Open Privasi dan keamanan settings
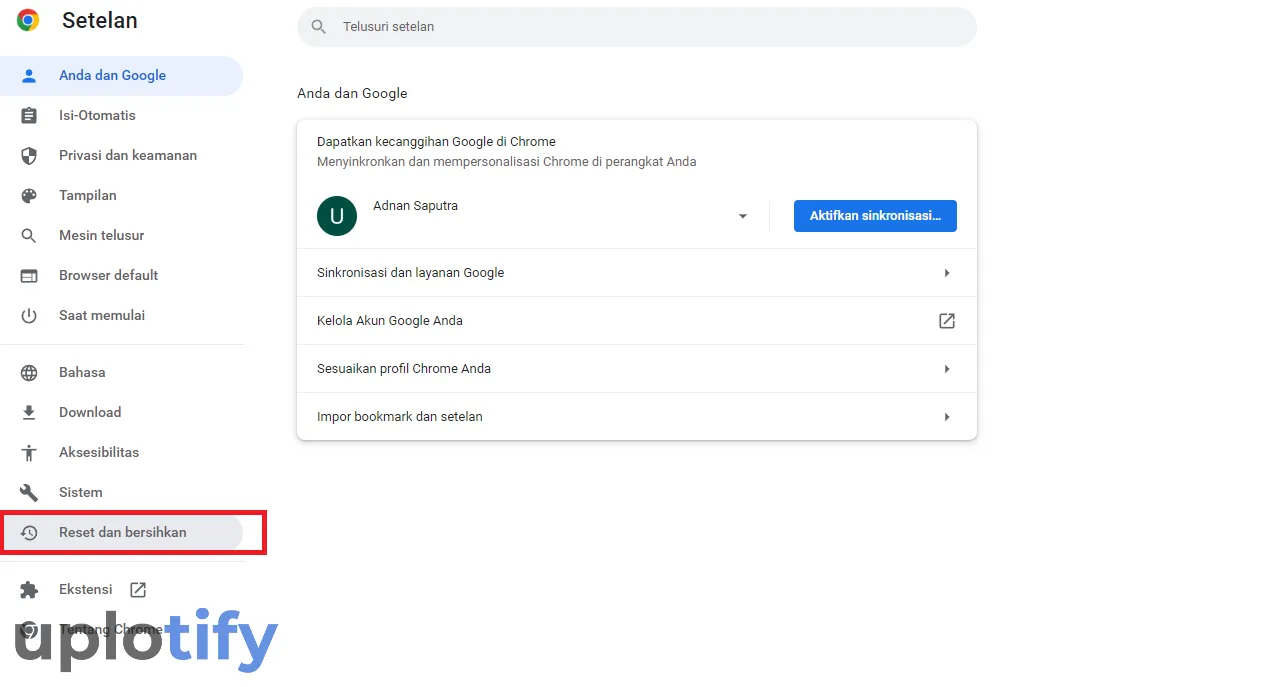 (x=121, y=155)
